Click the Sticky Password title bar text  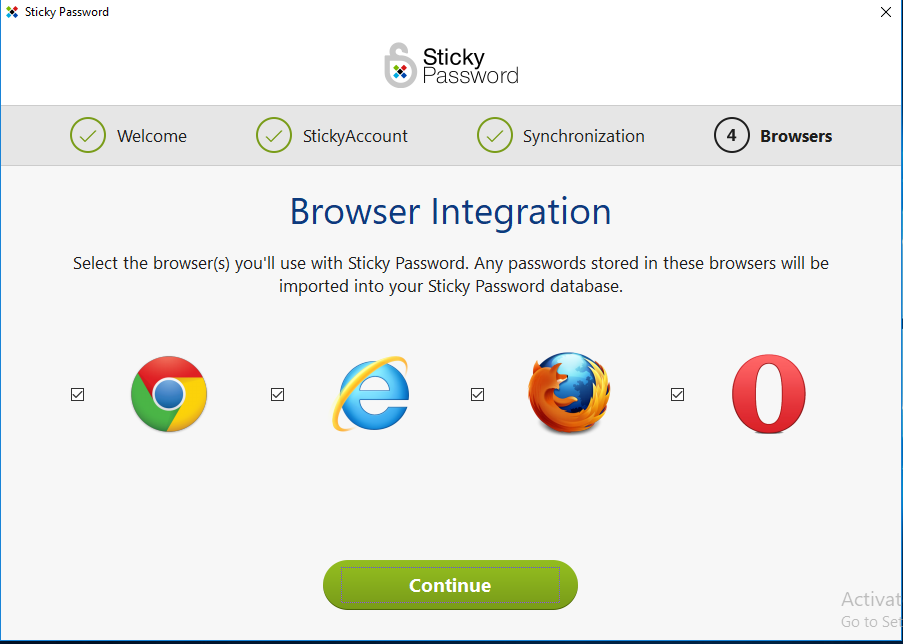click(x=67, y=12)
